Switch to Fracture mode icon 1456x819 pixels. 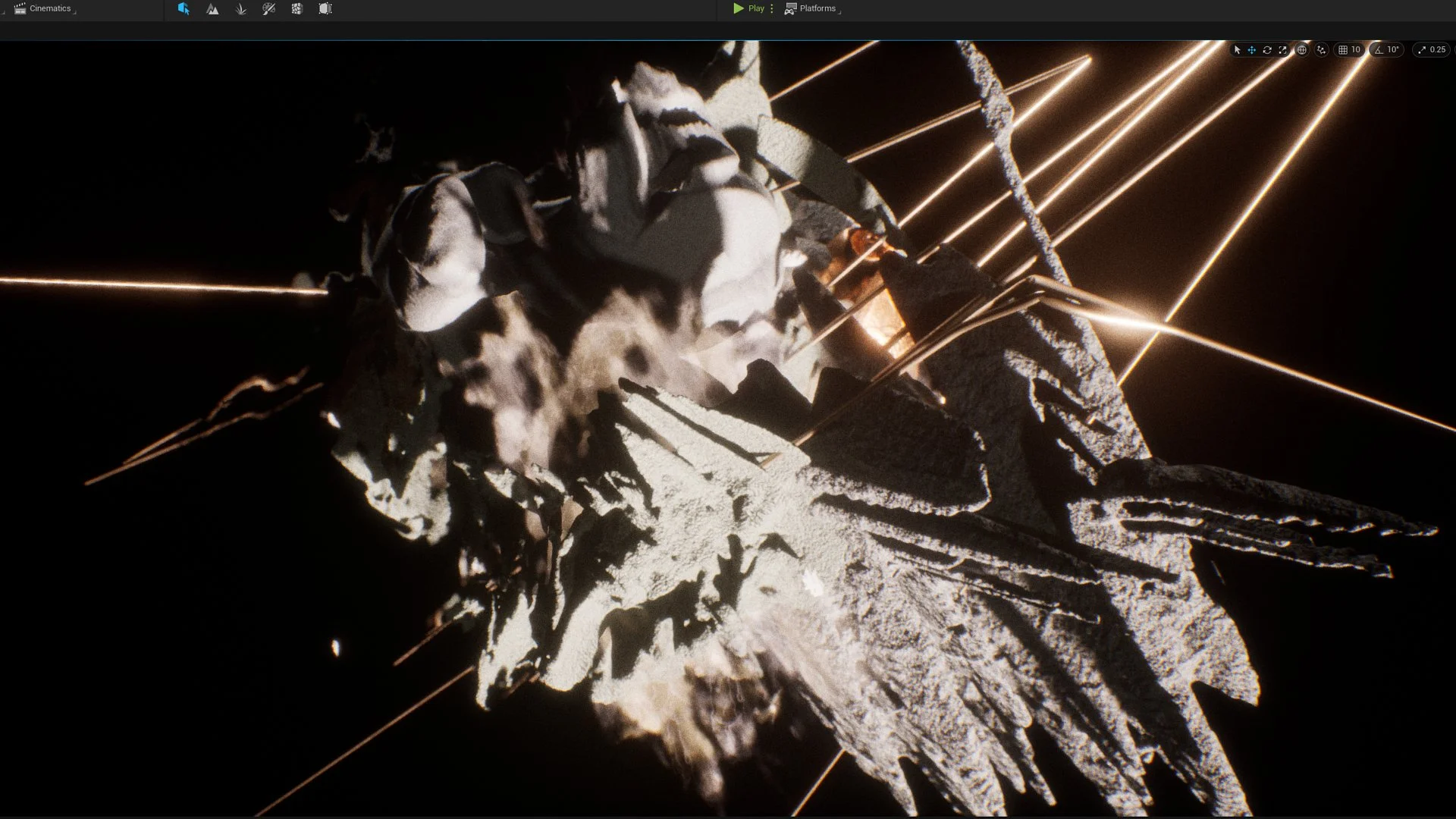[x=297, y=9]
